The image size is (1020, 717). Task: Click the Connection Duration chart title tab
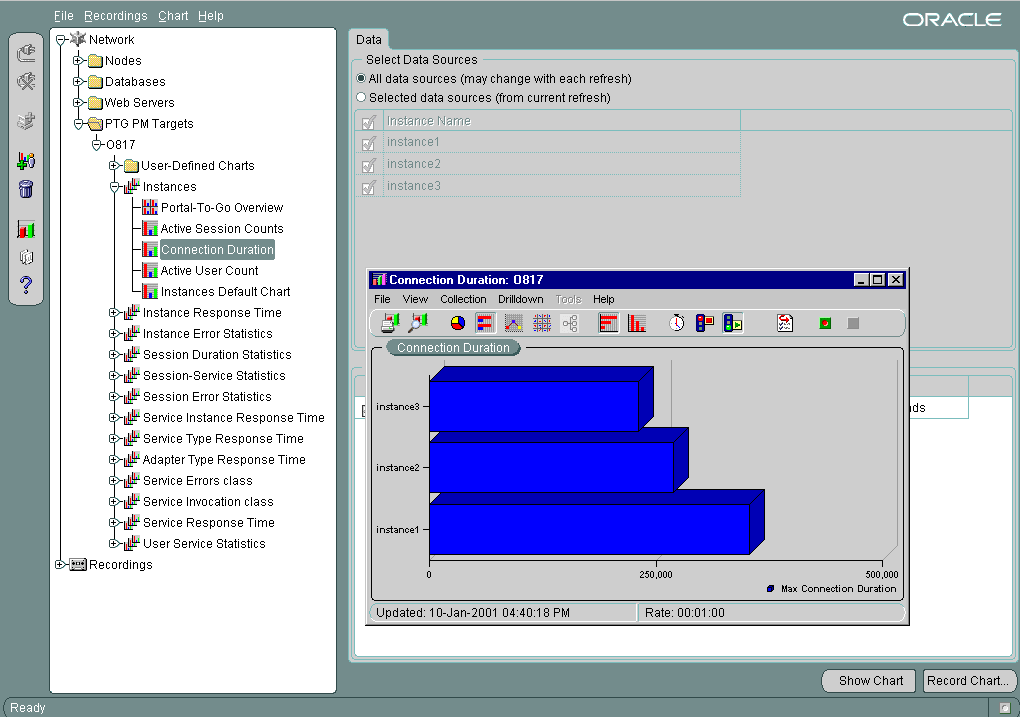tap(453, 347)
